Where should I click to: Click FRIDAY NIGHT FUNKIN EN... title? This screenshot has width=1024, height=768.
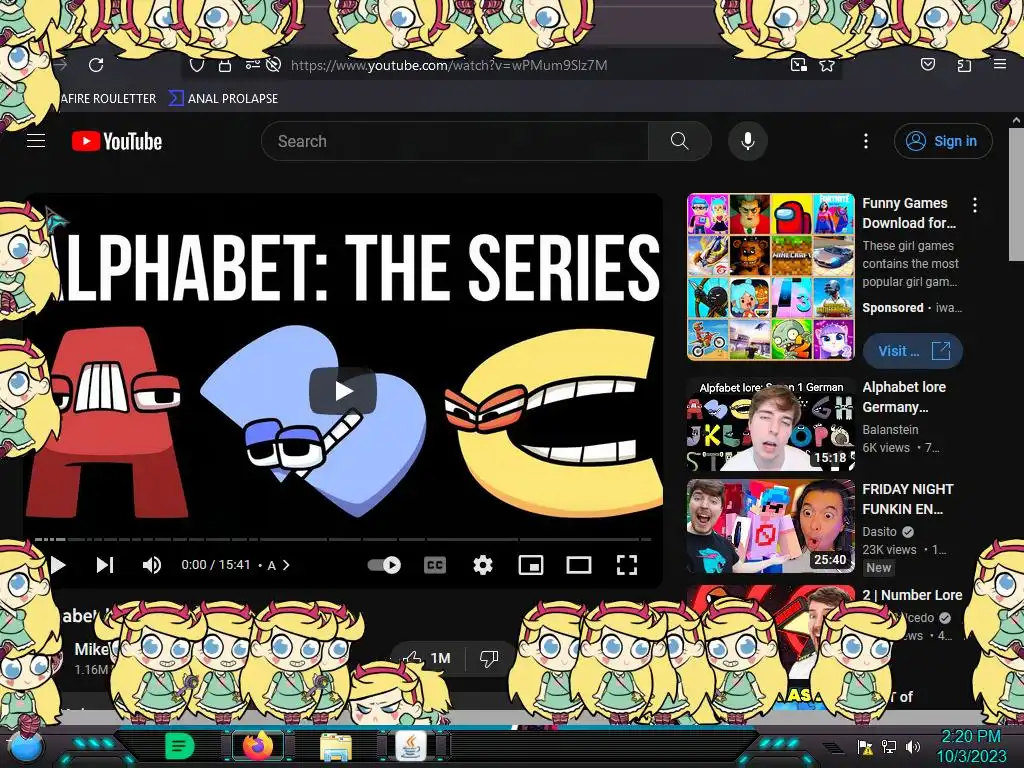907,499
